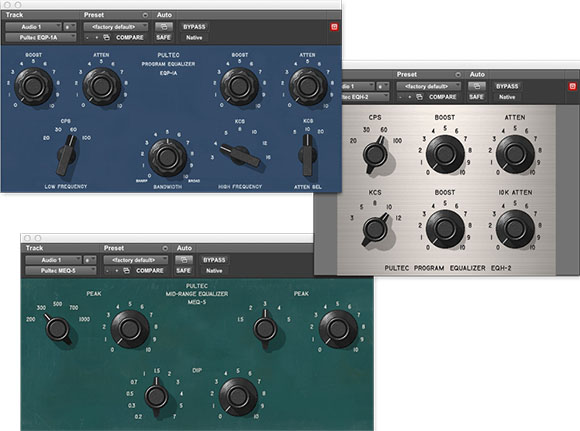This screenshot has width=580, height=431.
Task: Click the preset copy icon in MEQ-5 window
Action: click(x=127, y=270)
